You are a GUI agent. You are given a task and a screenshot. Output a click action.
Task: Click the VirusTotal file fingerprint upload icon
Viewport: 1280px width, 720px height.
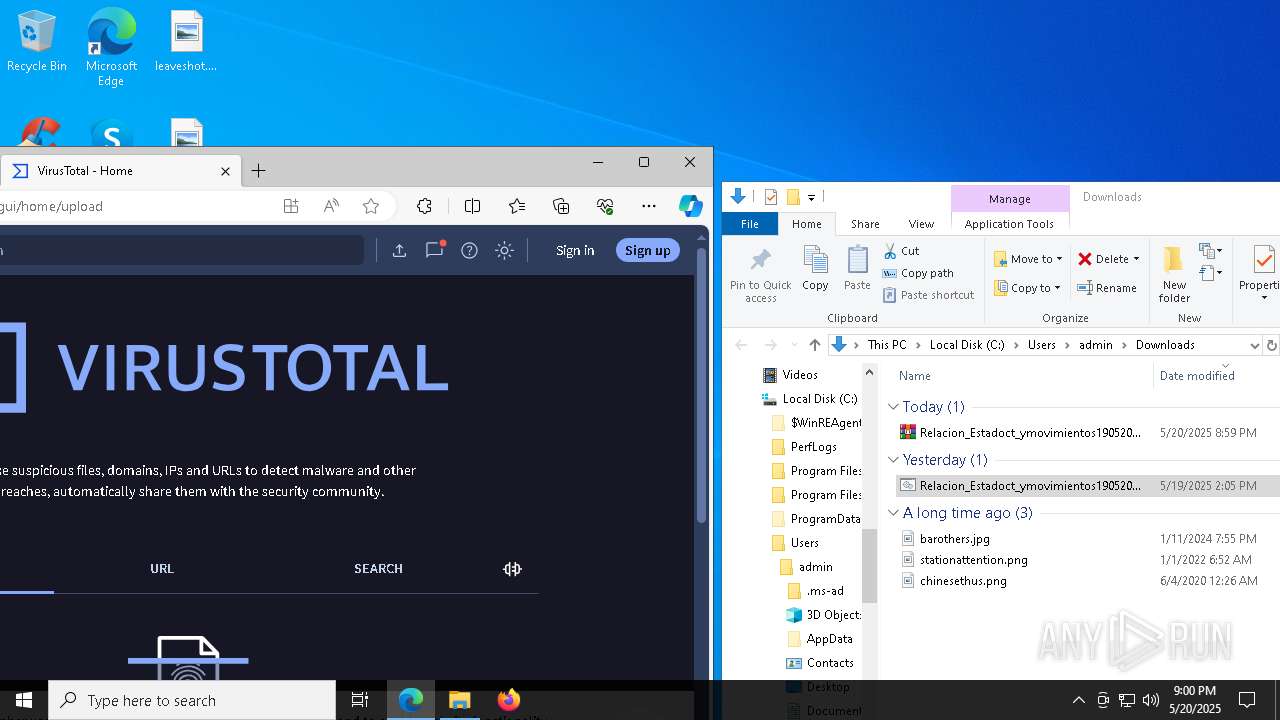(x=188, y=658)
